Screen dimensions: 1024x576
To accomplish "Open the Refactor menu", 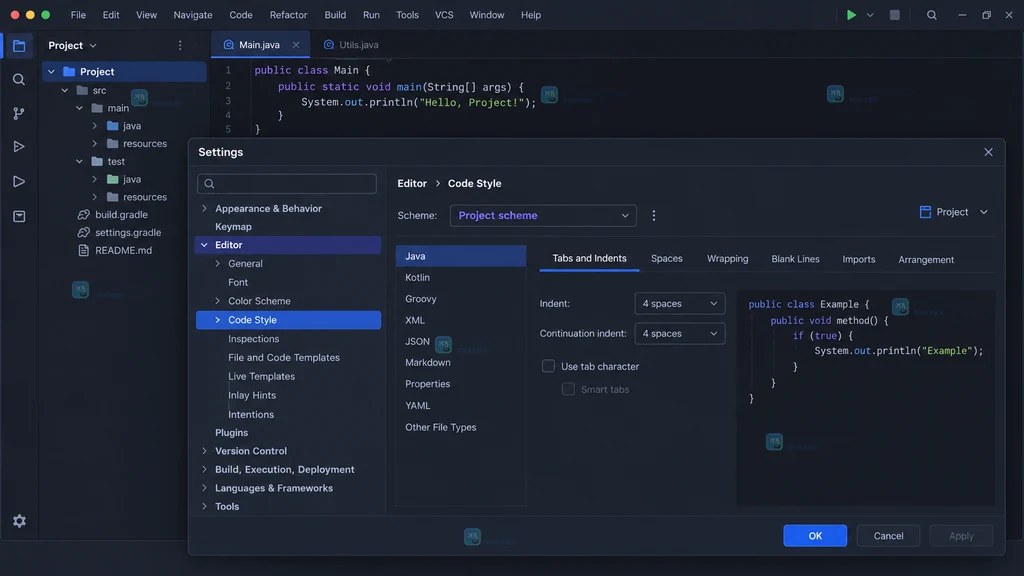I will click(x=288, y=14).
